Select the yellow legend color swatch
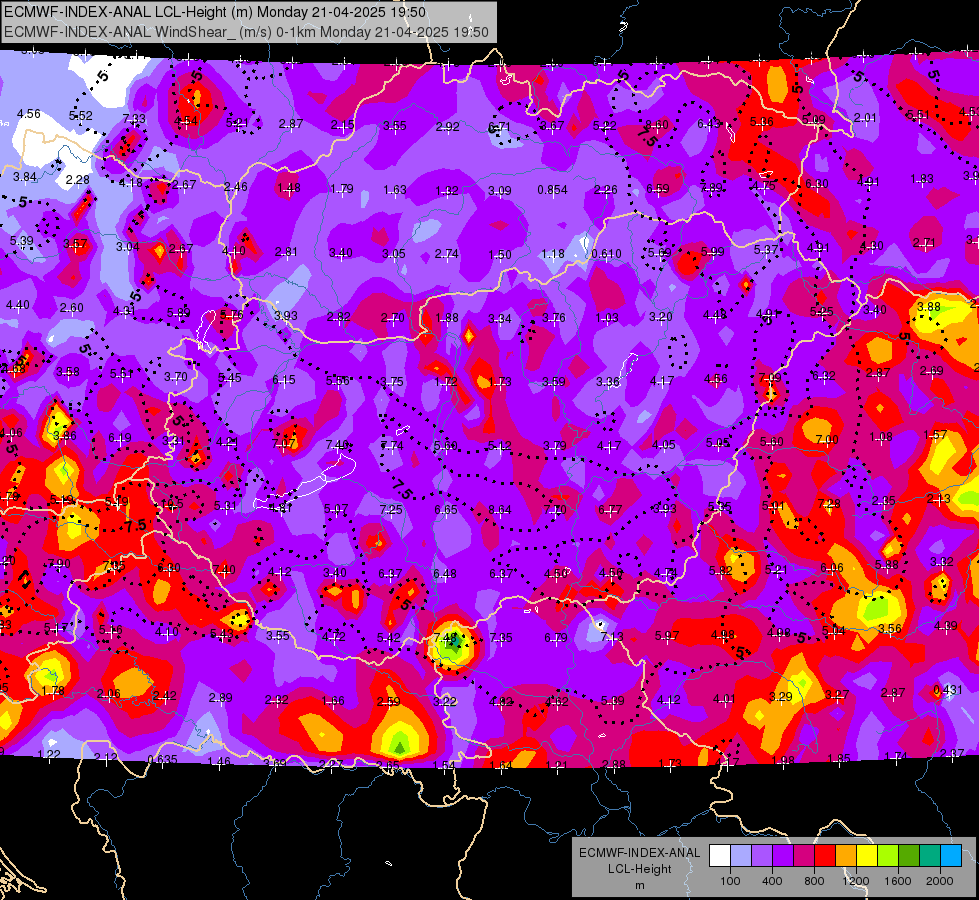 [x=867, y=856]
